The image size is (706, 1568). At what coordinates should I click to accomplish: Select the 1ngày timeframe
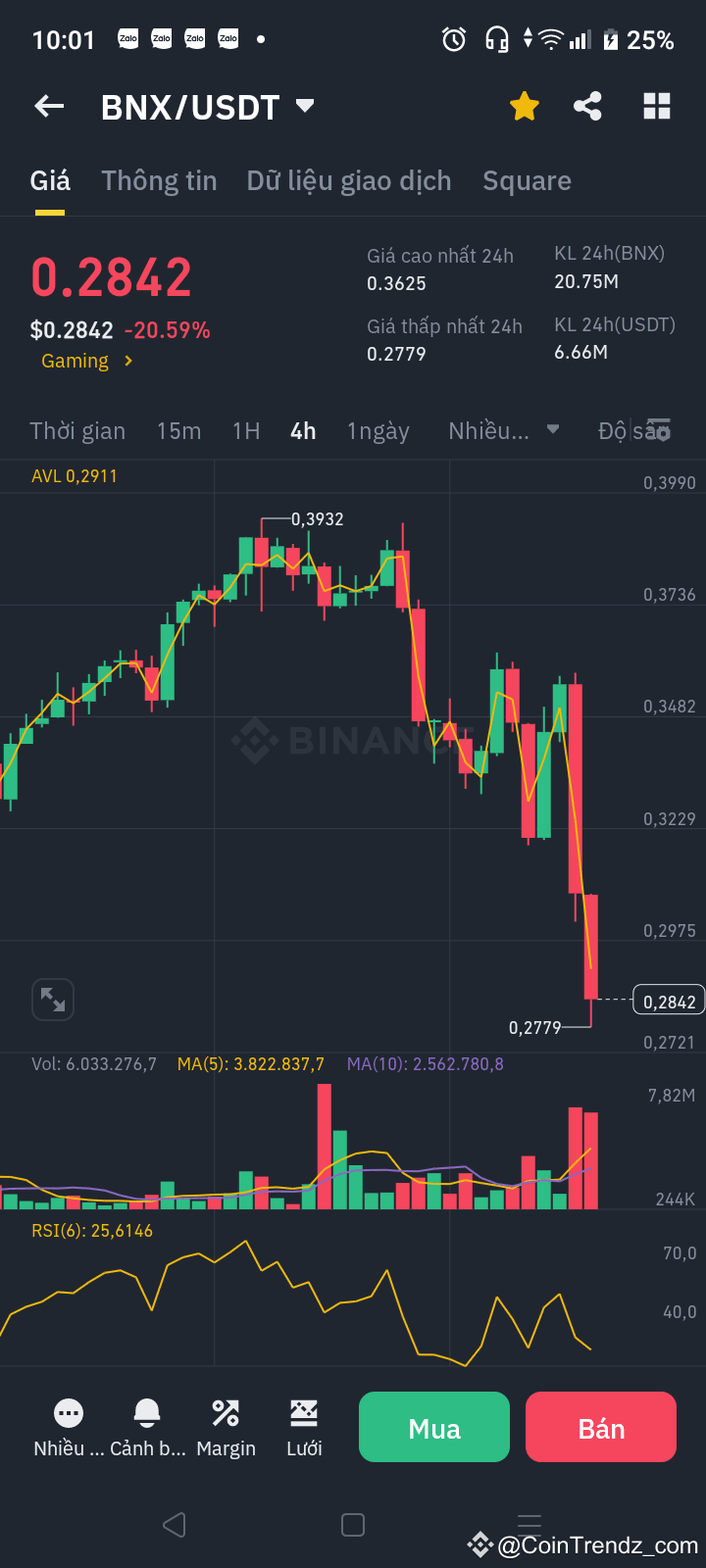coord(378,430)
